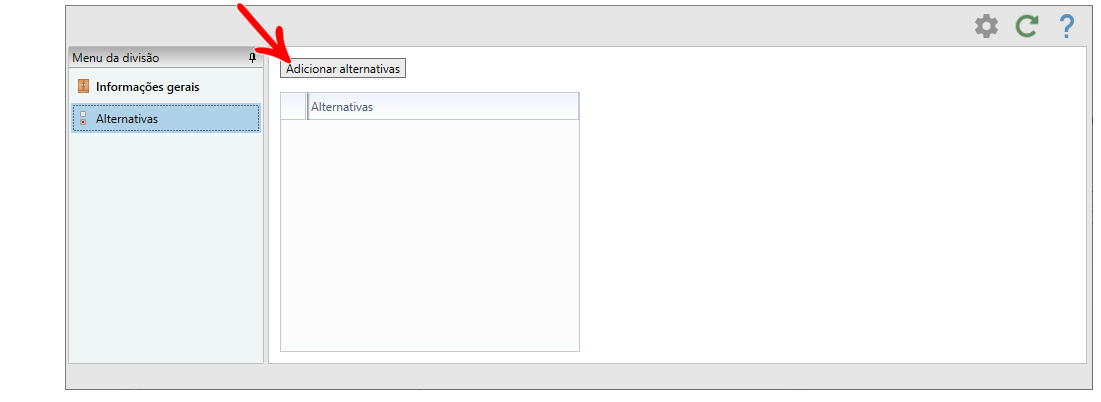Click the gray status bar at the bottom

pos(577,376)
